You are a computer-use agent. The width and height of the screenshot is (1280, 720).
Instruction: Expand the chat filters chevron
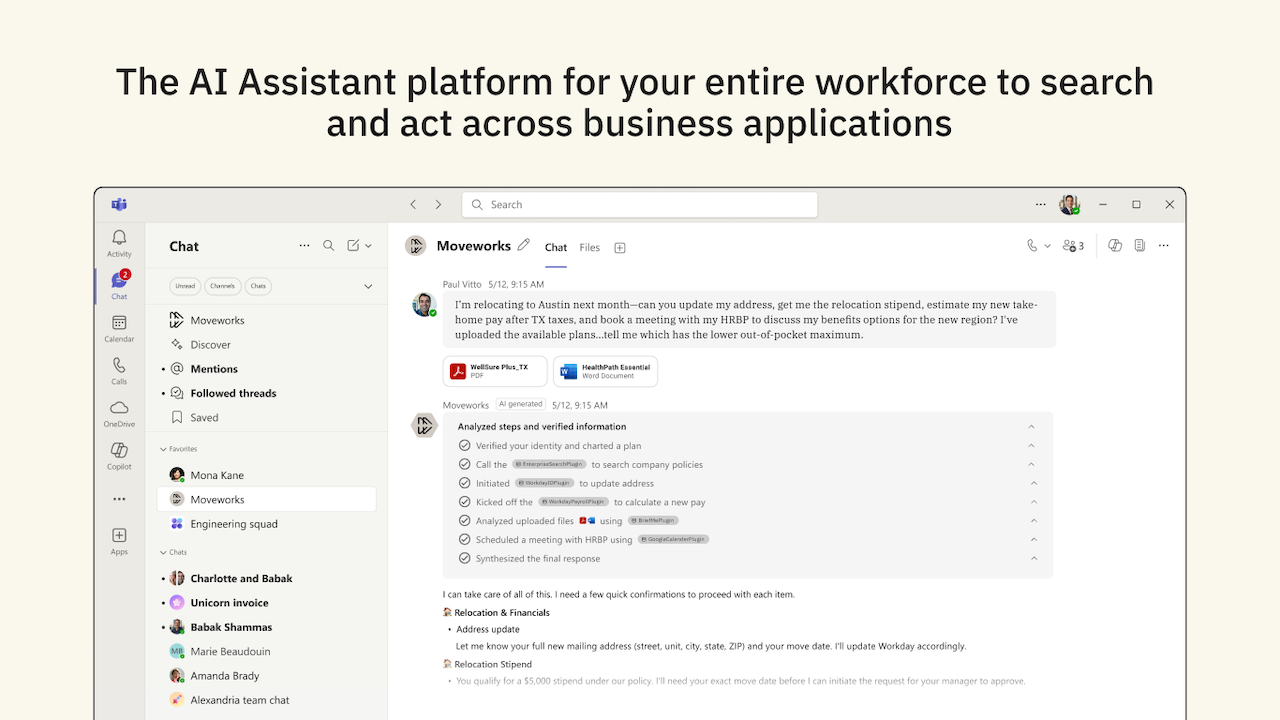368,286
